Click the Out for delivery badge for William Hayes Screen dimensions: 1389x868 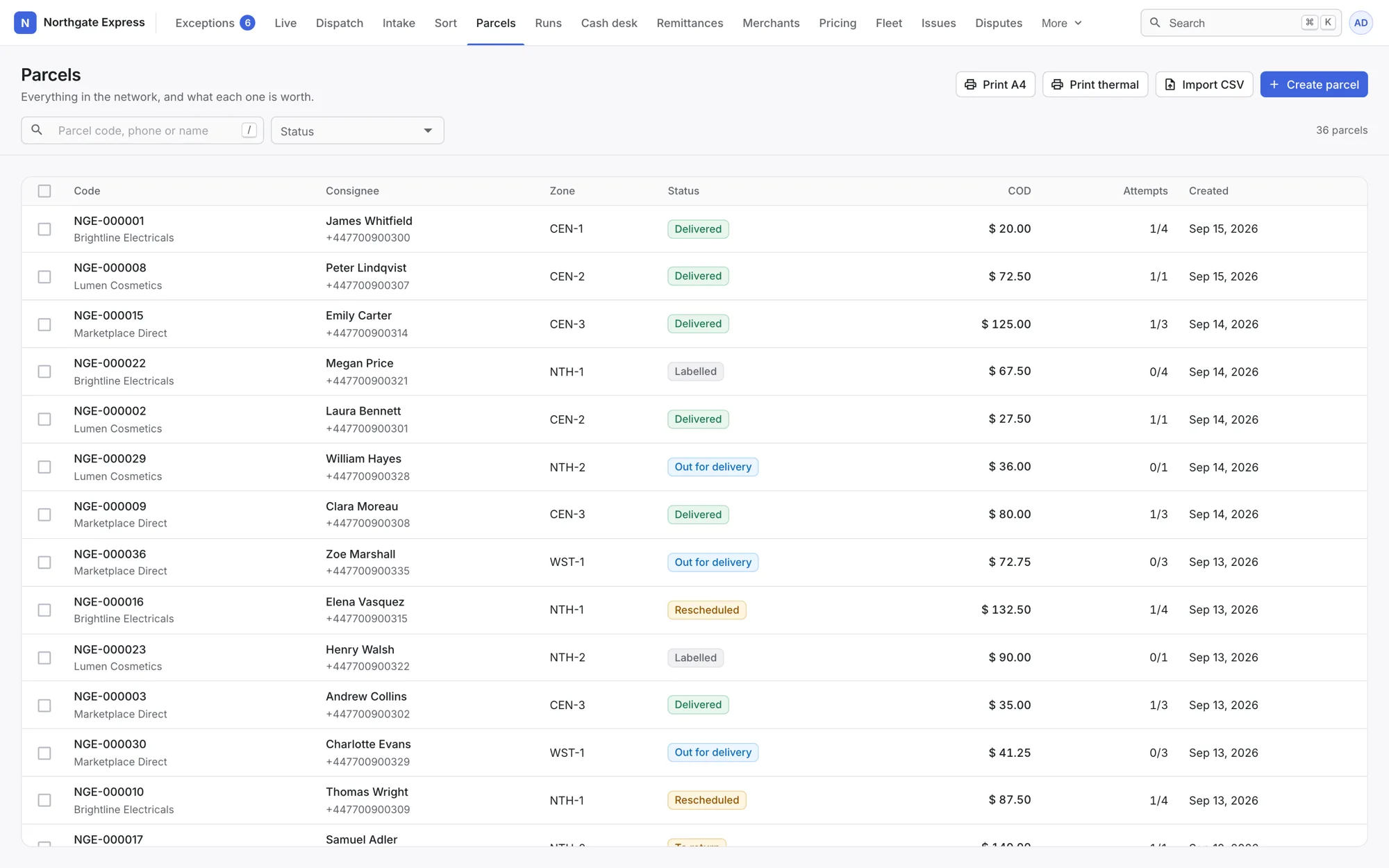pyautogui.click(x=713, y=467)
